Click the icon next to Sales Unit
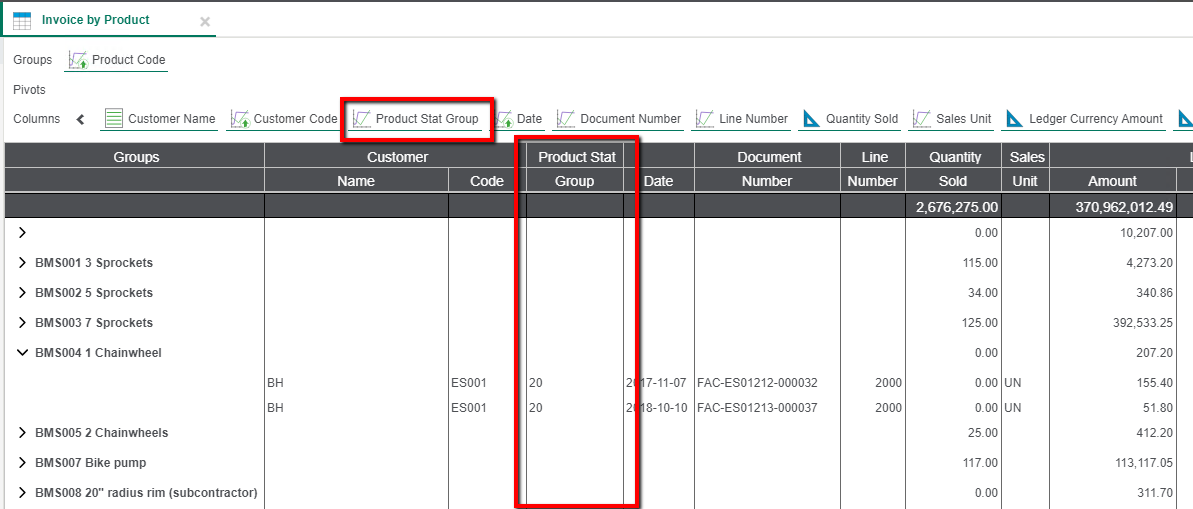Viewport: 1193px width, 509px height. point(922,119)
